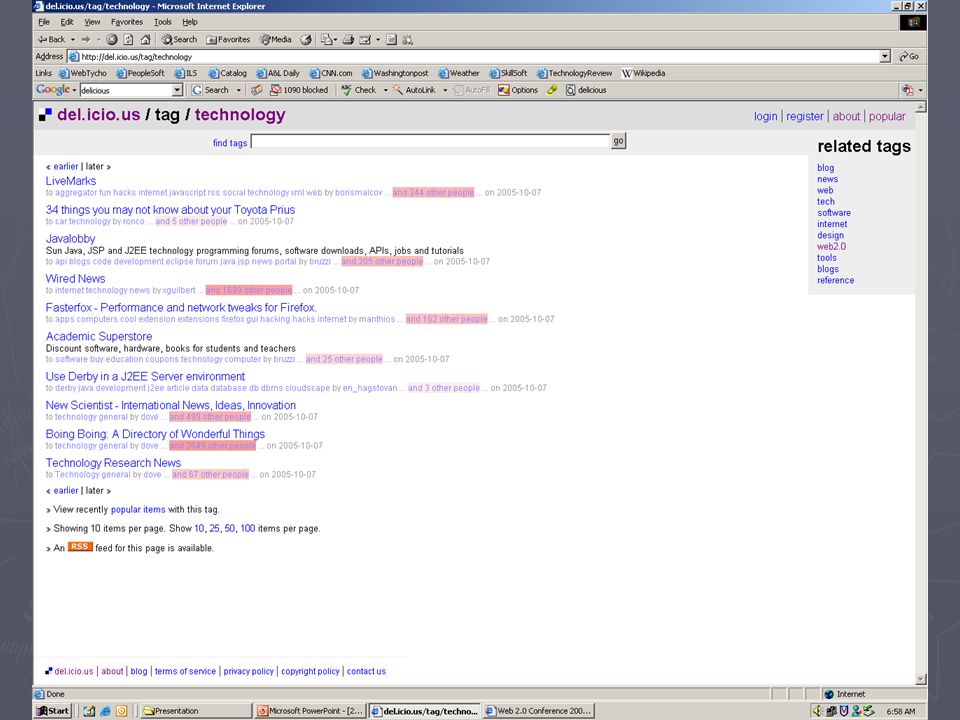Open the Help menu

pyautogui.click(x=190, y=22)
